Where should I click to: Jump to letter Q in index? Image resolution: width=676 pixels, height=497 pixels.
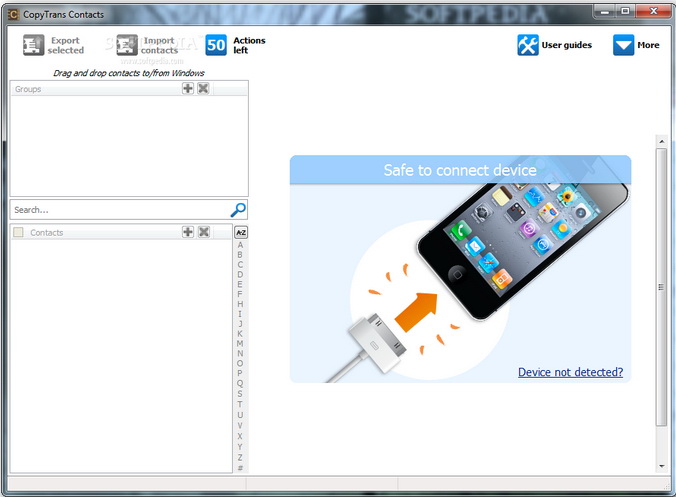(240, 383)
